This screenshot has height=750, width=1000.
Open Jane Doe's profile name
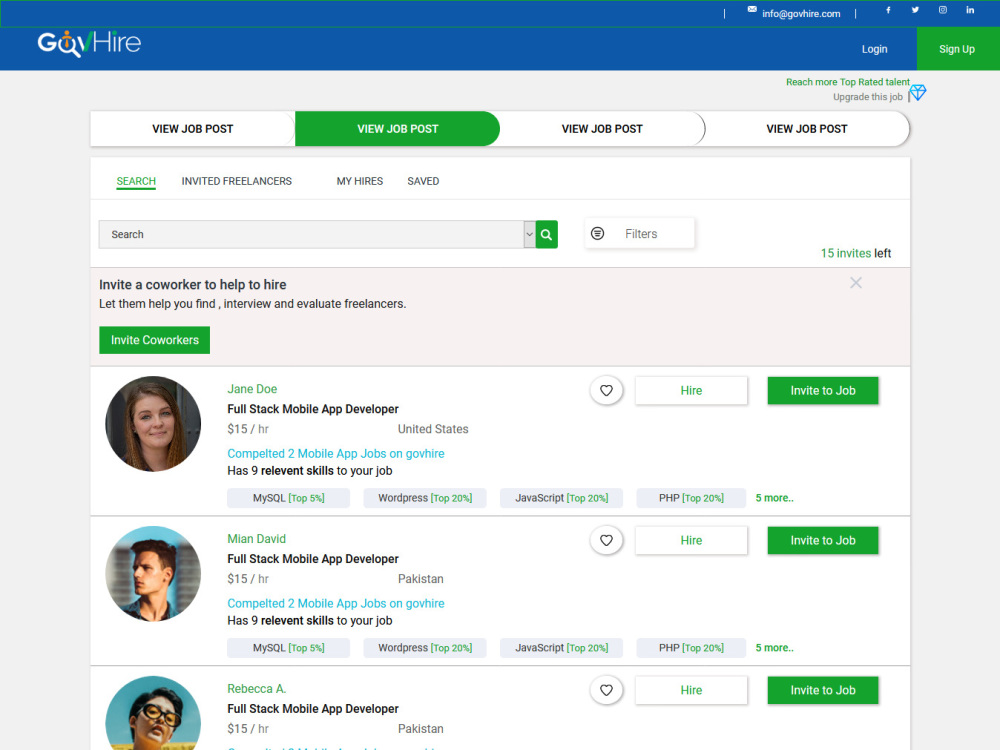pos(252,389)
